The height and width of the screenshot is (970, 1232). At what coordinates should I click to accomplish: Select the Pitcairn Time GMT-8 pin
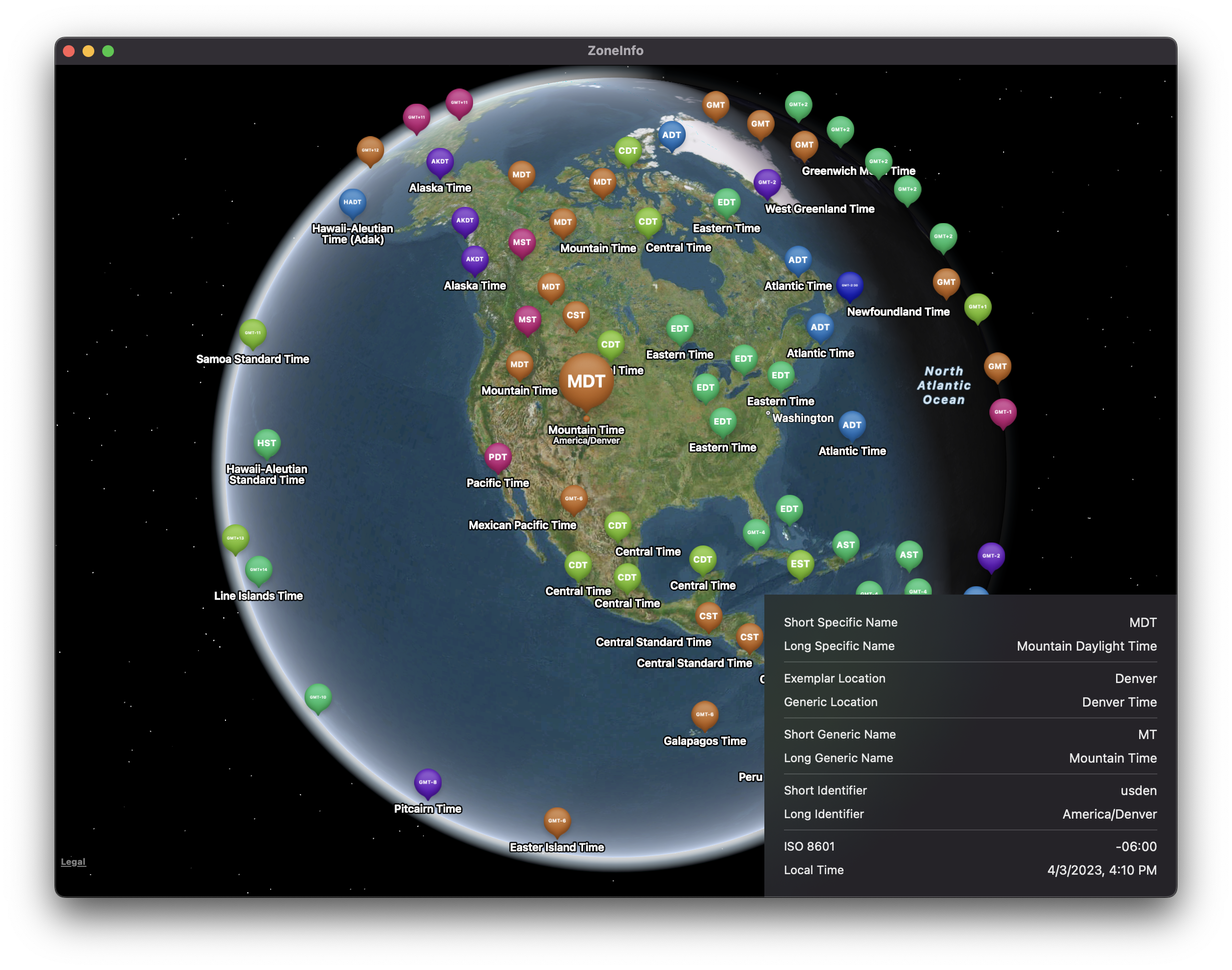point(427,782)
